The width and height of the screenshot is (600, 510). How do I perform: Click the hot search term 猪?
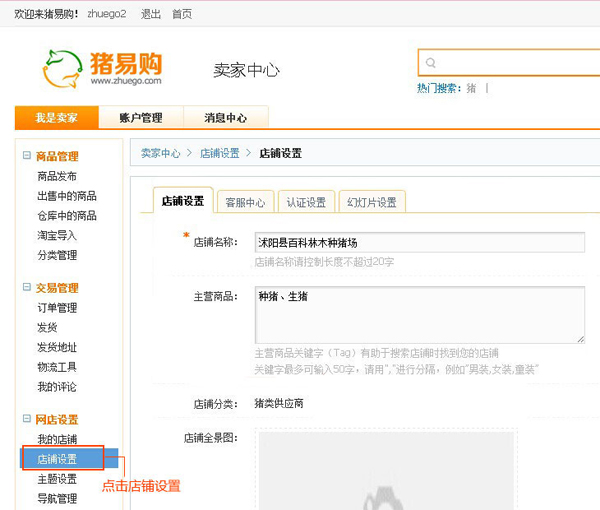[471, 88]
